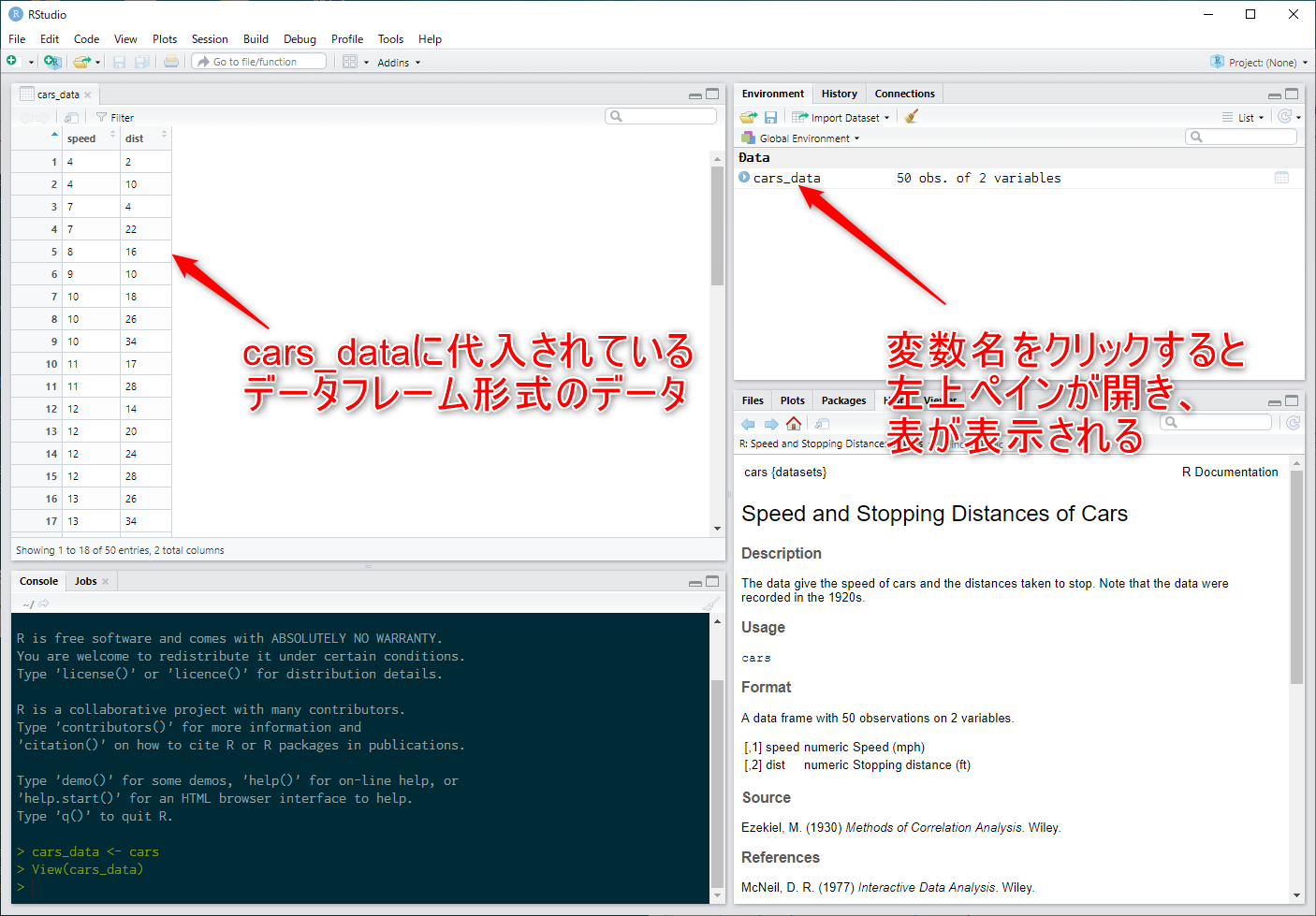Sort the table by dist column
This screenshot has height=916, width=1316.
146,138
